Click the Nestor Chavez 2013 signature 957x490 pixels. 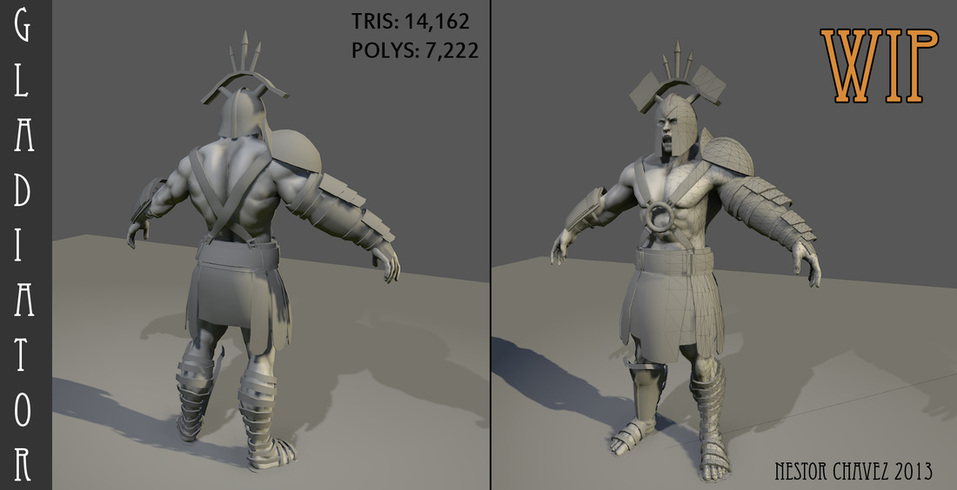[x=855, y=468]
